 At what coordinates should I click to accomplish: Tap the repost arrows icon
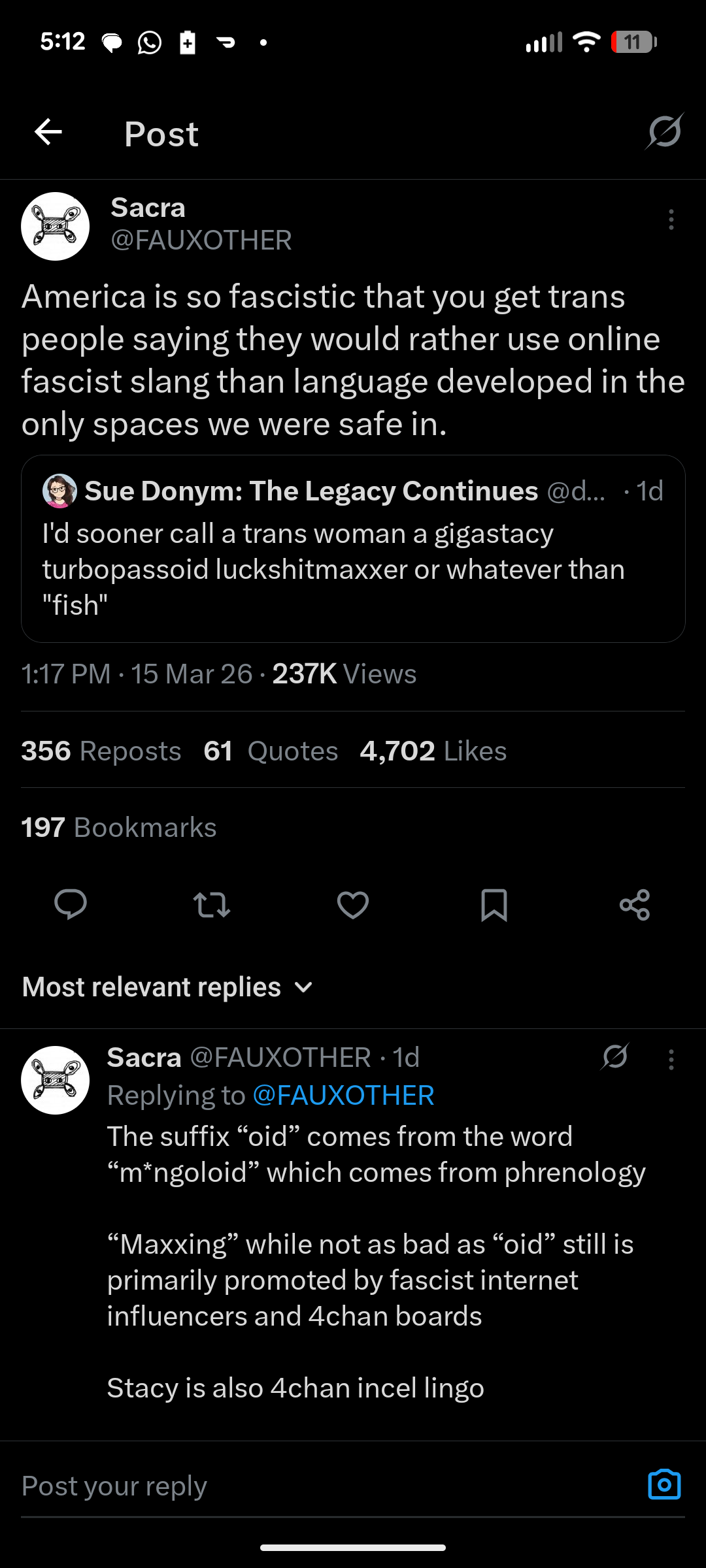tap(212, 905)
